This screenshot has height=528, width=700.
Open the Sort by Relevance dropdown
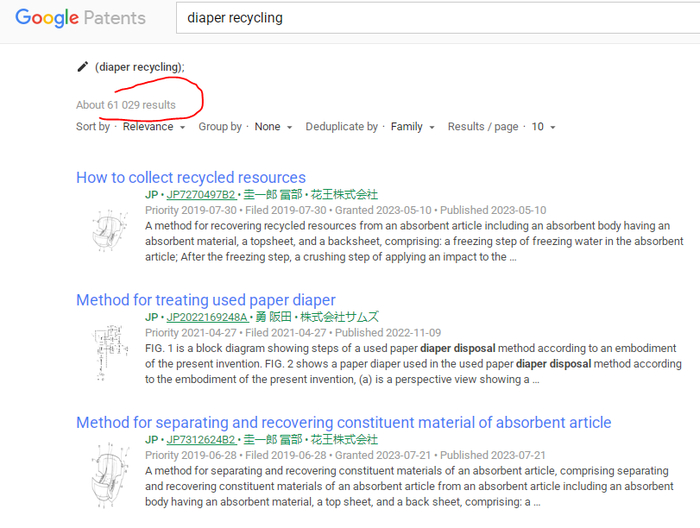tap(154, 127)
